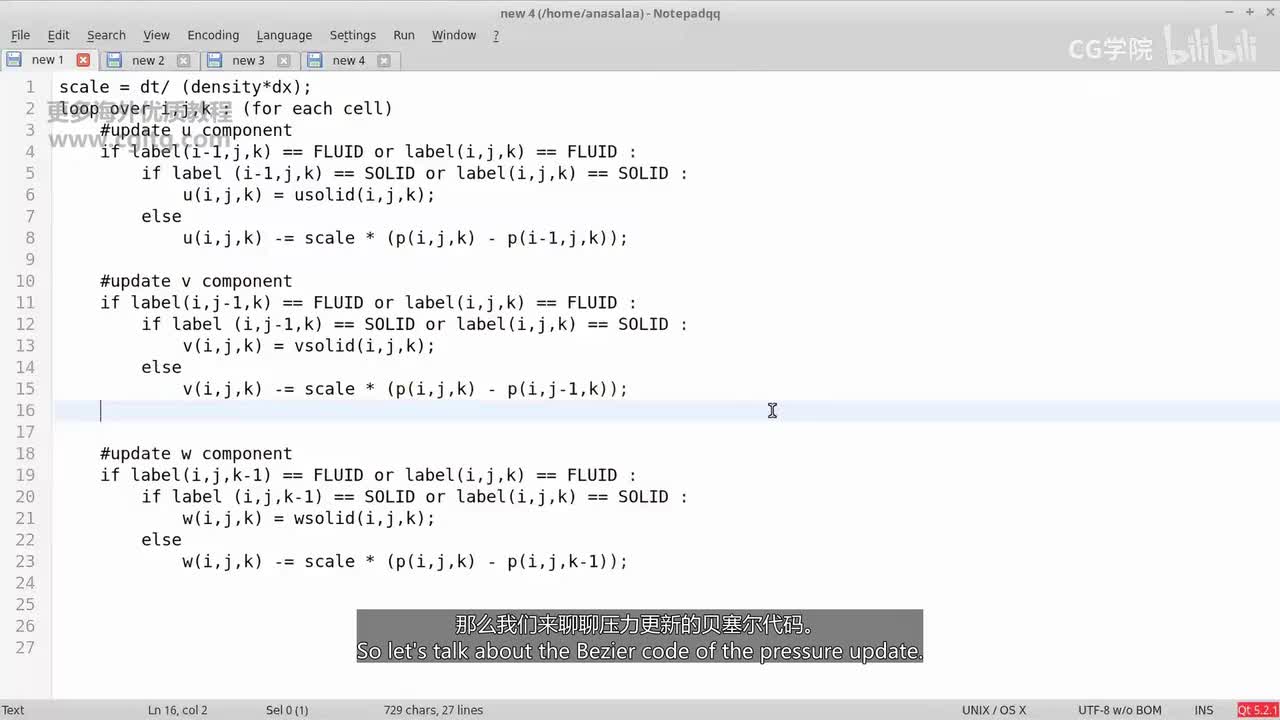Image resolution: width=1280 pixels, height=720 pixels.
Task: Open the Settings menu
Action: pos(353,35)
